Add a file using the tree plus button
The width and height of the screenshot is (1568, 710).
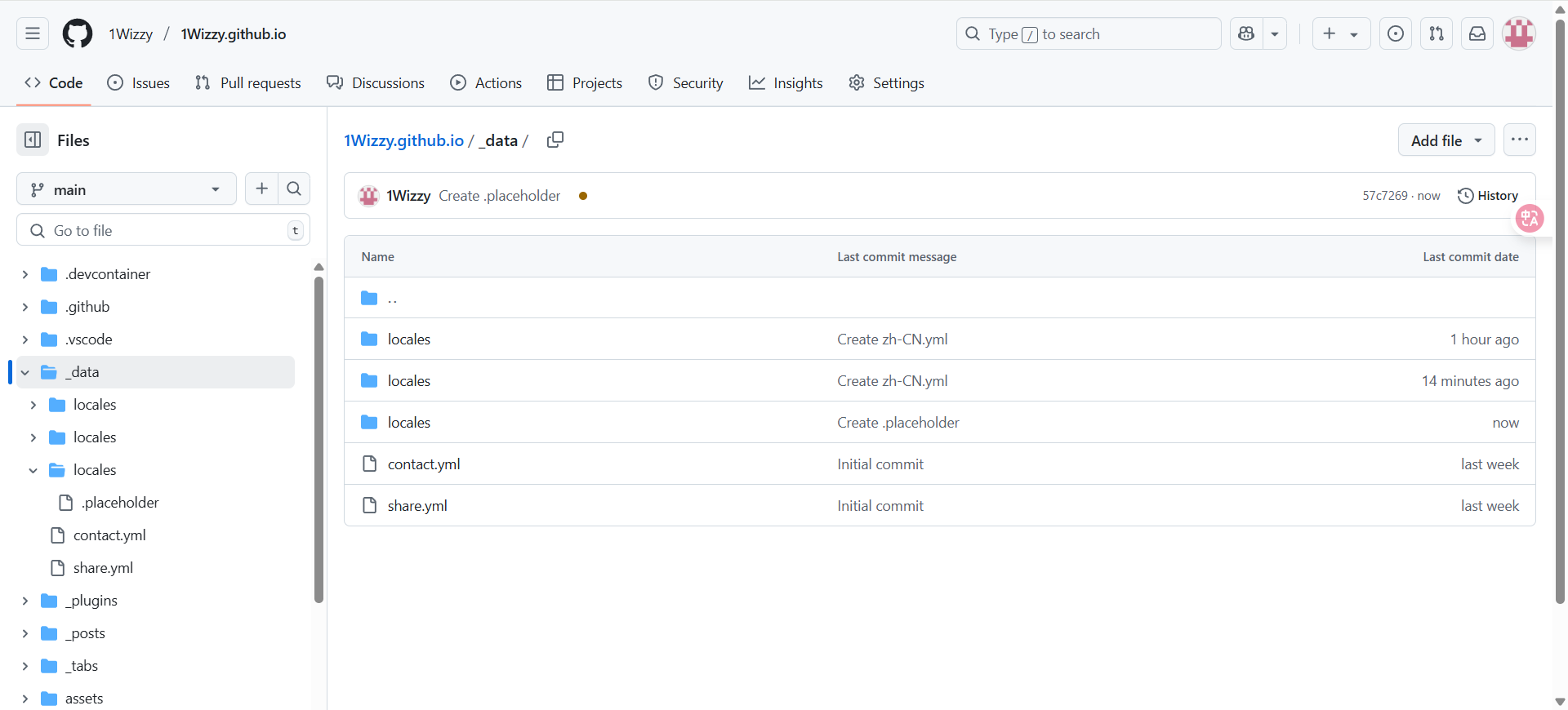pos(261,189)
